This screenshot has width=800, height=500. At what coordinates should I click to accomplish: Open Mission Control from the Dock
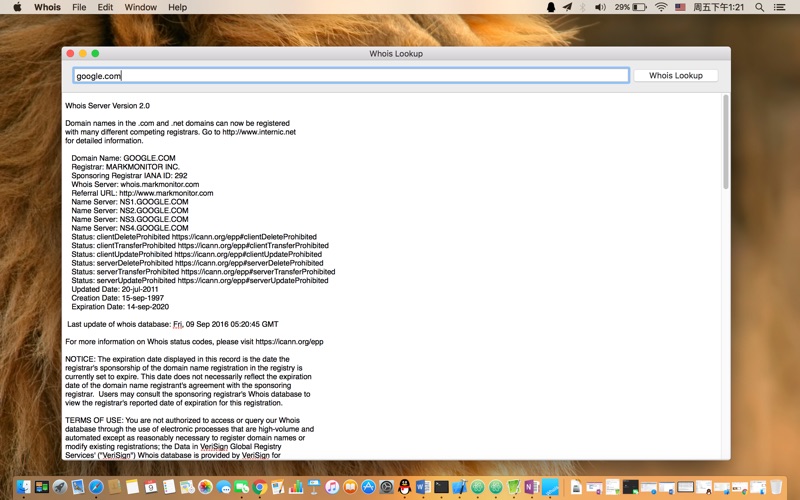click(x=42, y=487)
